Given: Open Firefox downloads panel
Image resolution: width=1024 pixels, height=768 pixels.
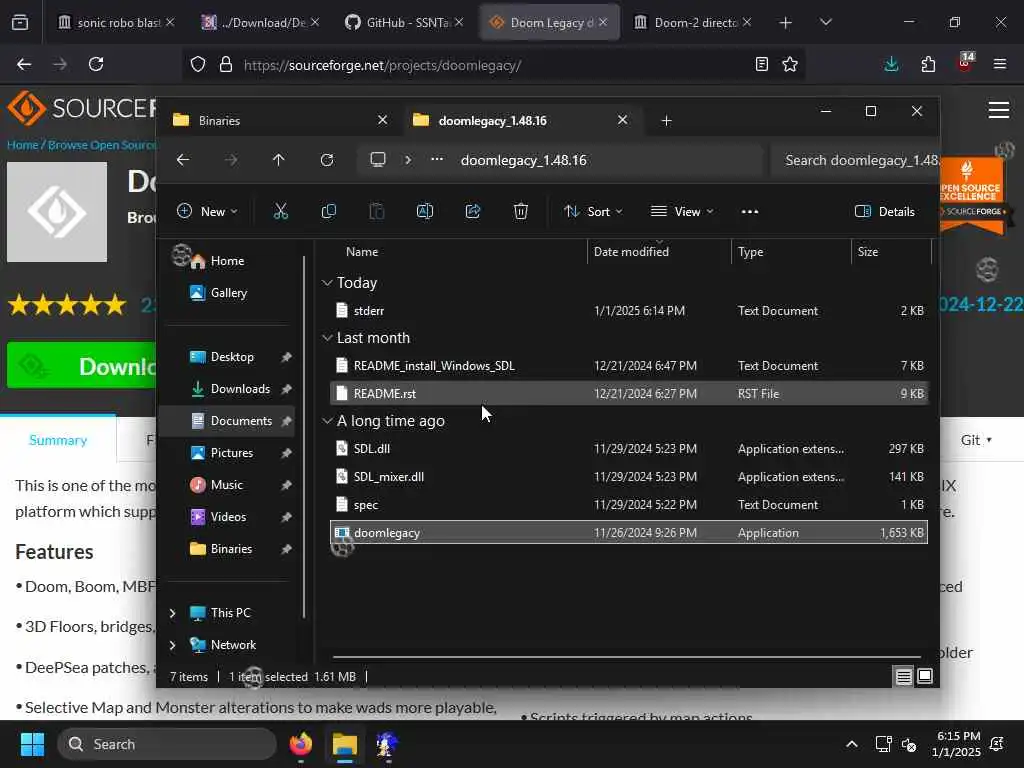Looking at the screenshot, I should (891, 64).
